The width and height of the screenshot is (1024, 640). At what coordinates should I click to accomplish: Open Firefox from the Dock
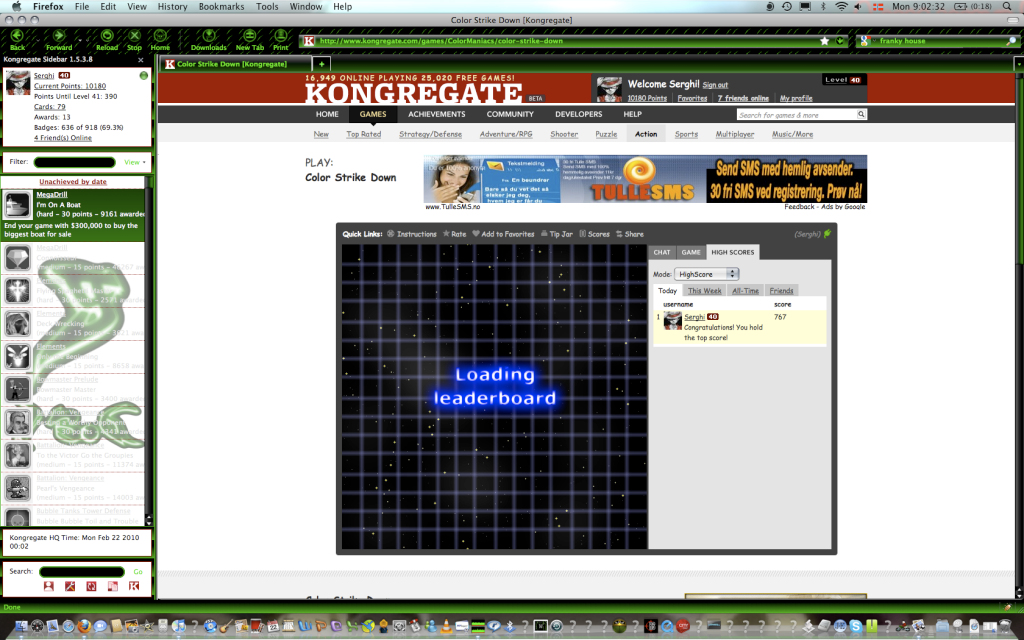pyautogui.click(x=84, y=626)
